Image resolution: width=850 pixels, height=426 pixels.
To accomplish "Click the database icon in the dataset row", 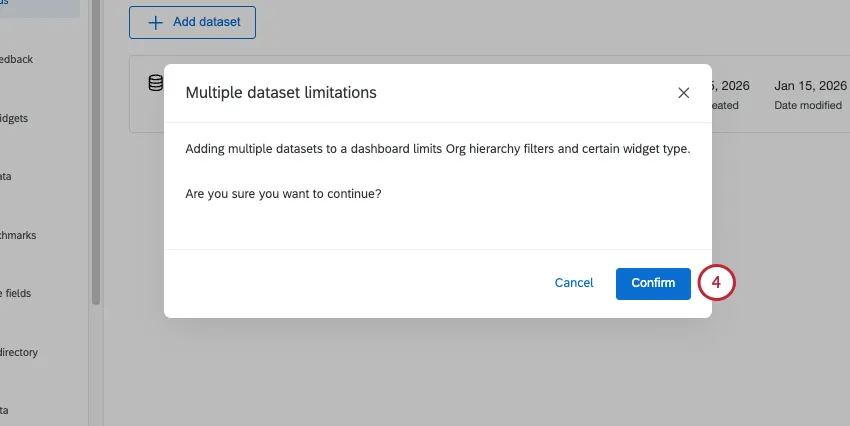I will pos(155,84).
